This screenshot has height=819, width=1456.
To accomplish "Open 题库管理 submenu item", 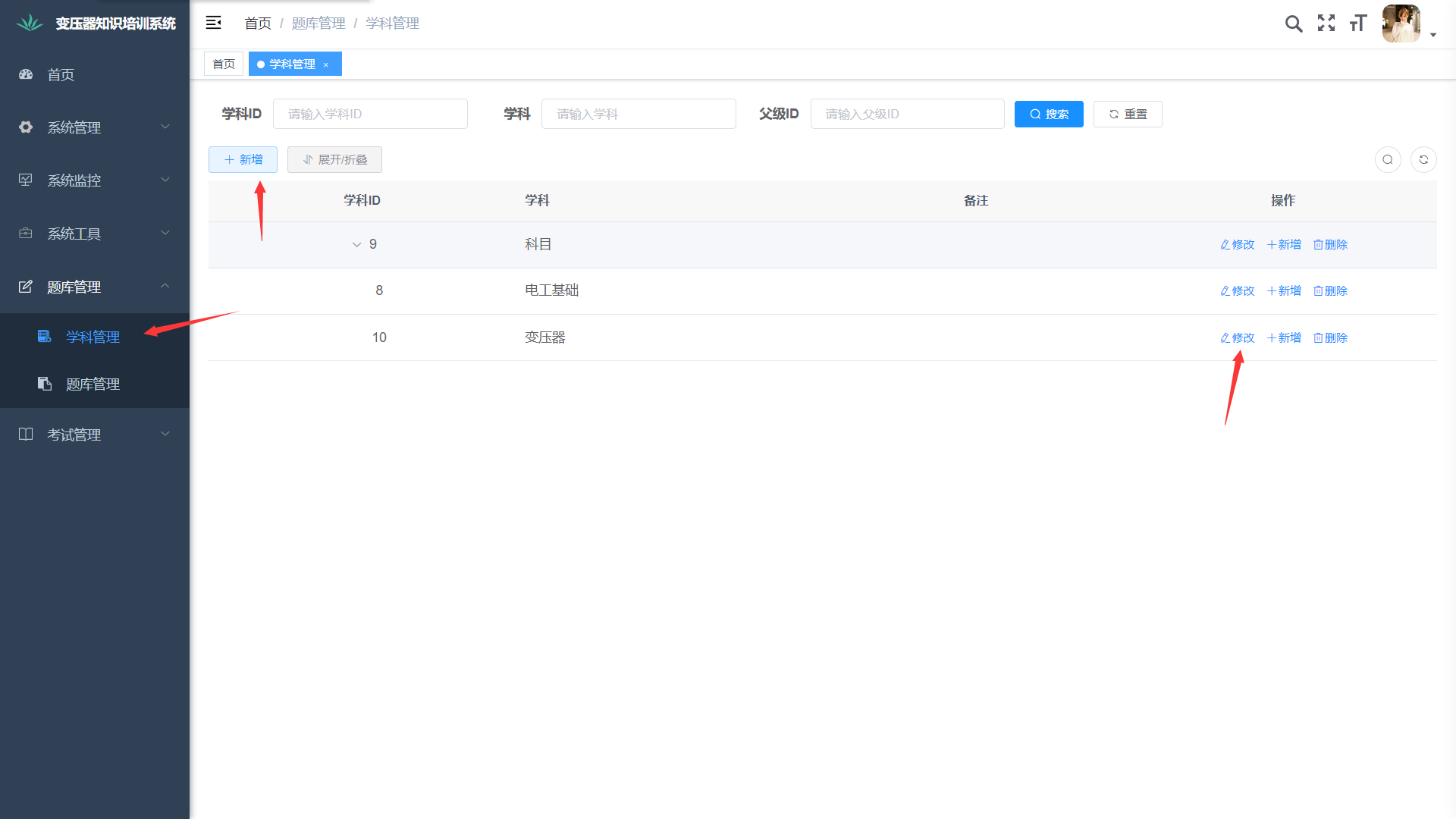I will click(93, 384).
